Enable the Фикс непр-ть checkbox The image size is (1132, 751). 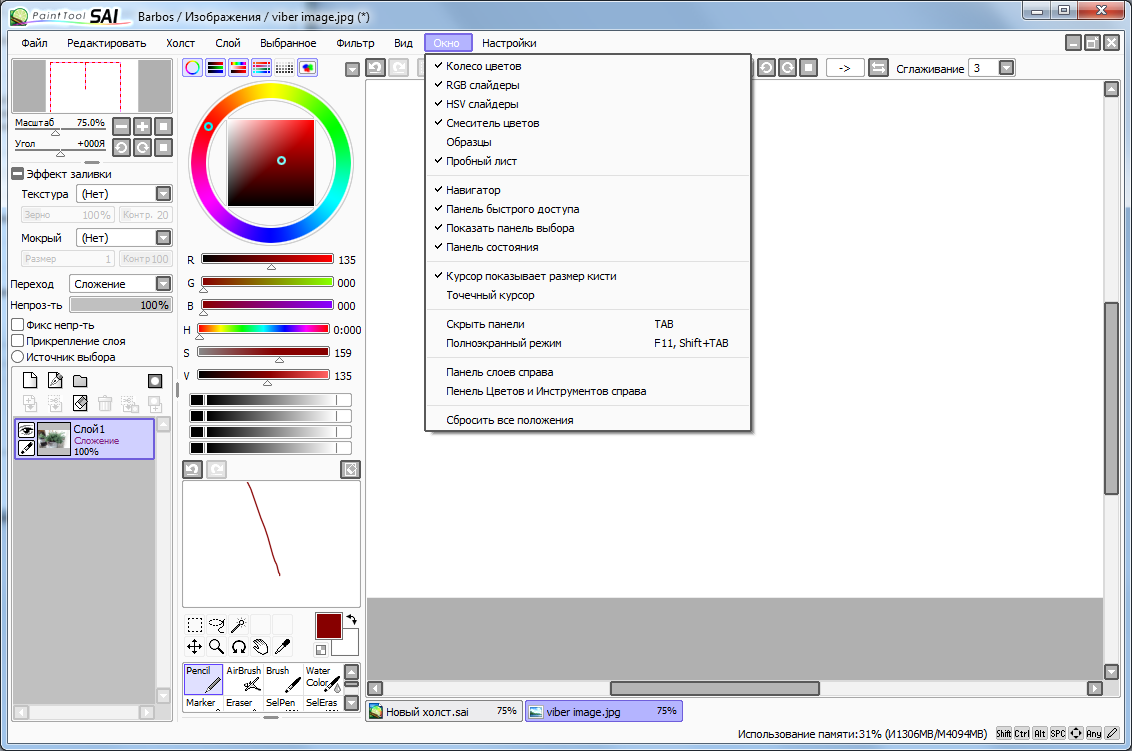click(18, 325)
